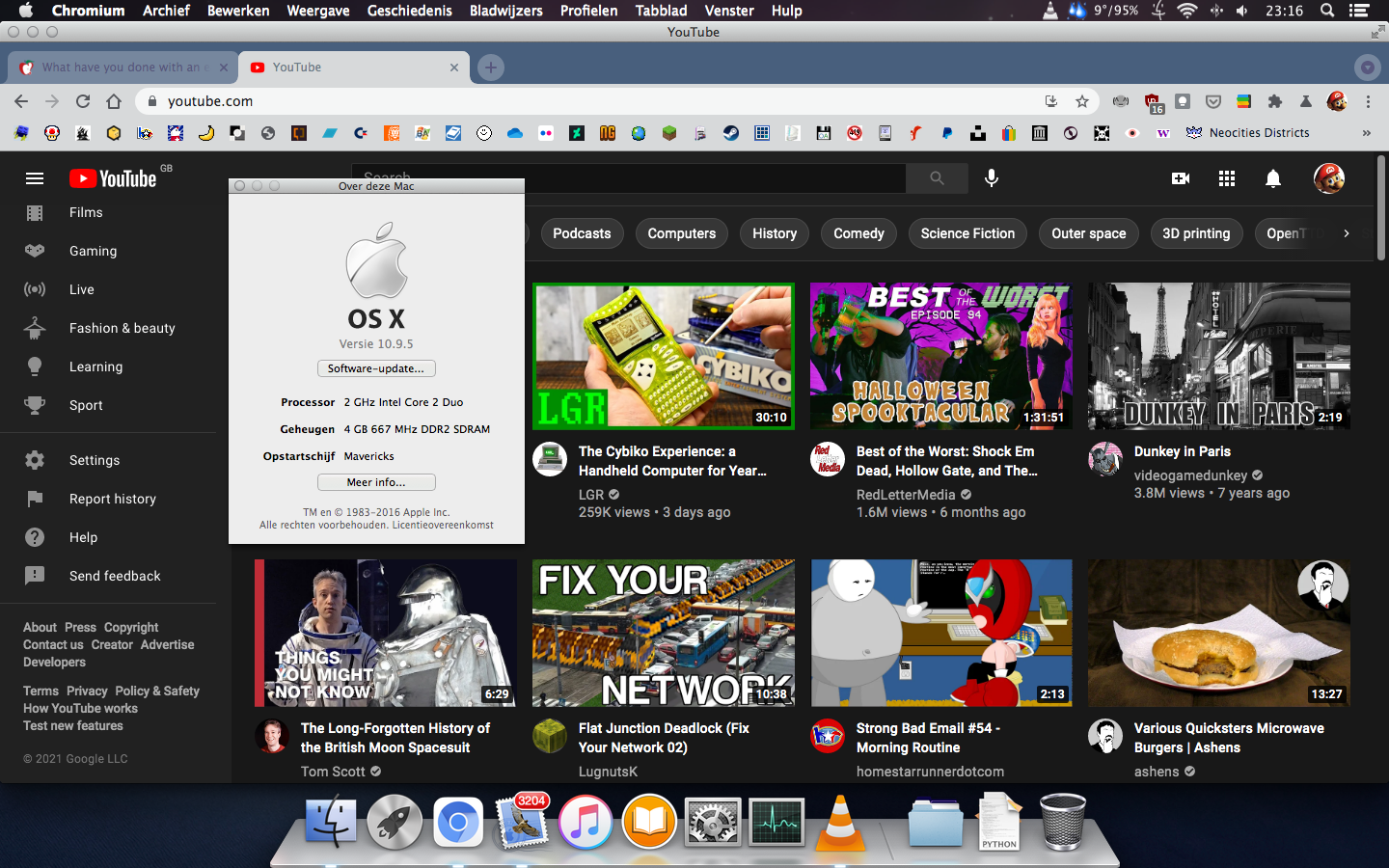Screen dimensions: 1389x868
Task: Open Finder from the Dock
Action: (331, 822)
